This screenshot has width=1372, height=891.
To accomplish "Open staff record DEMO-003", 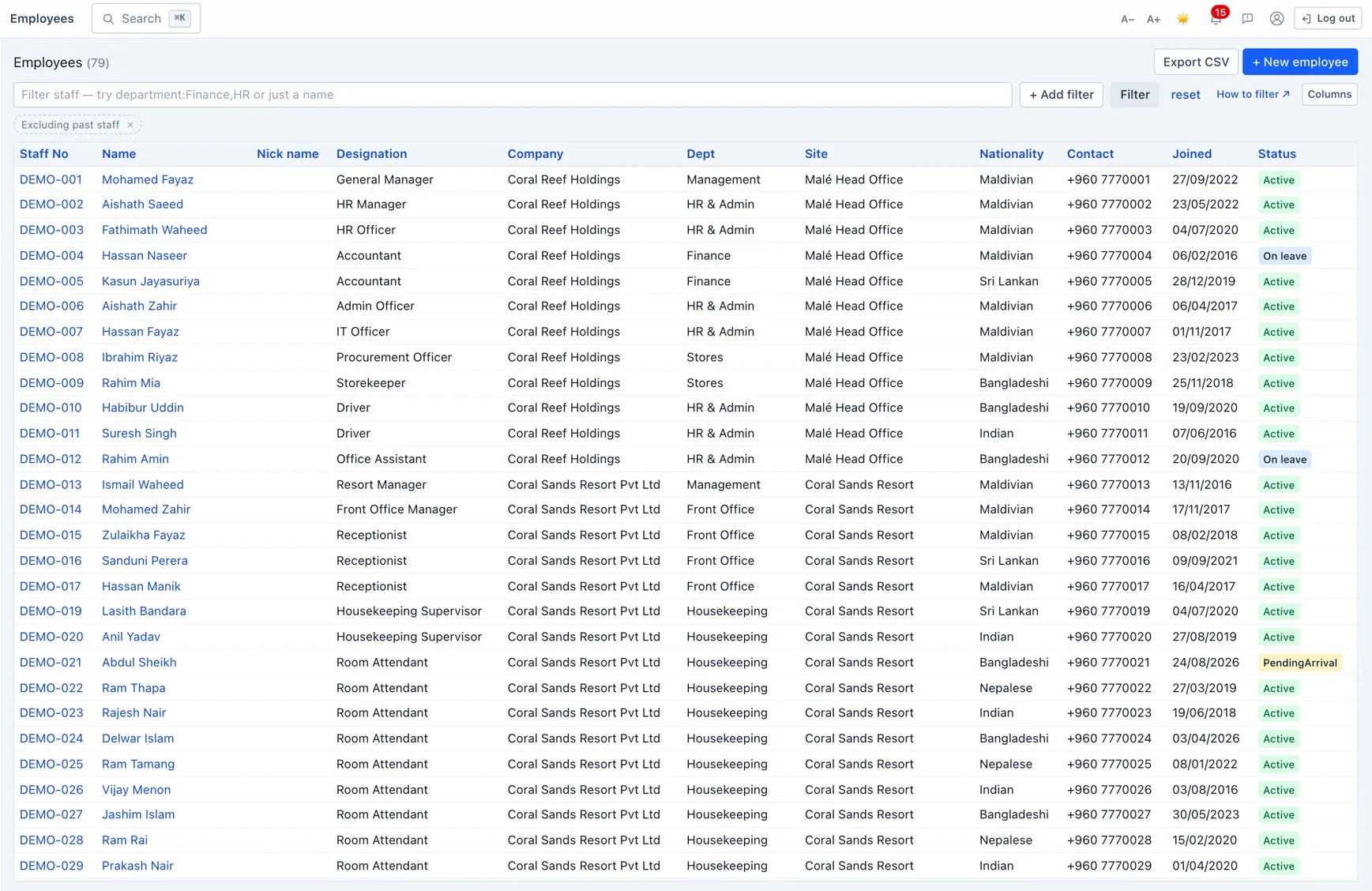I will click(51, 230).
